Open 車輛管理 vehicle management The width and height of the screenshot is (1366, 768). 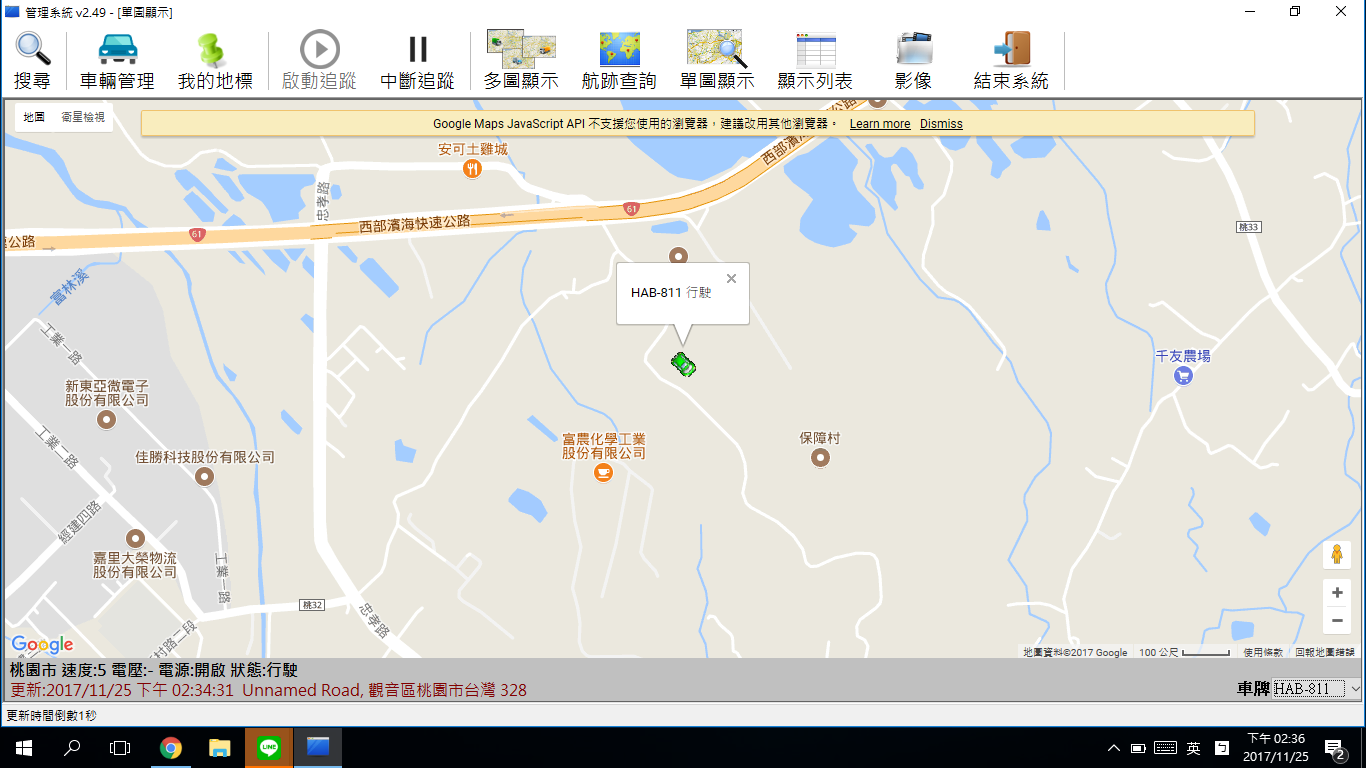(x=117, y=61)
